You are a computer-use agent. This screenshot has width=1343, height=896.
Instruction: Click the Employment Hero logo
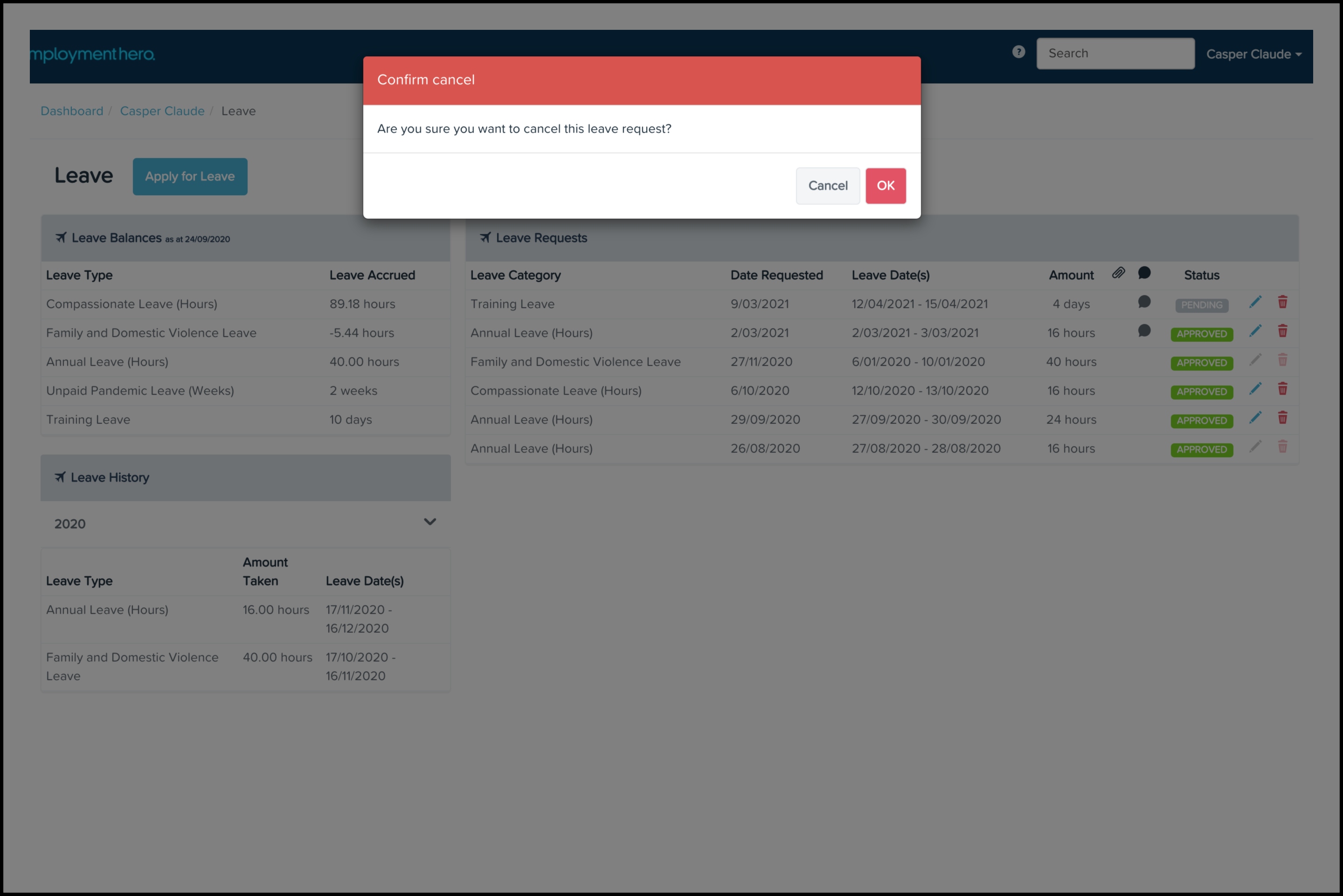click(92, 54)
